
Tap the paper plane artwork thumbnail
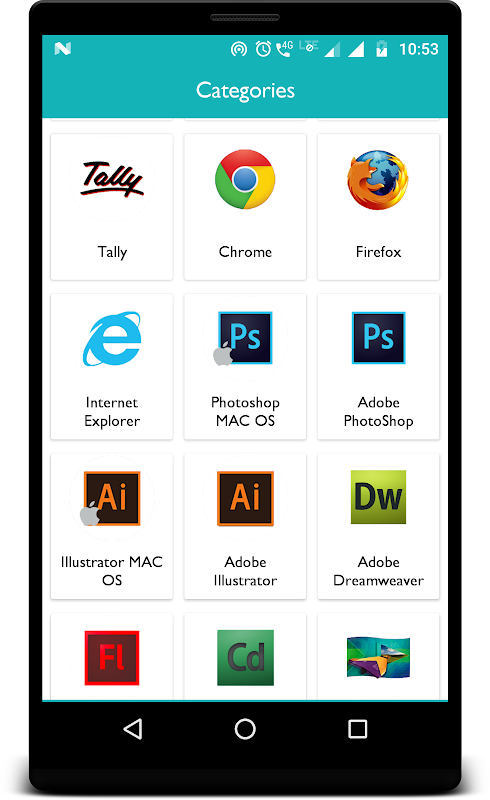(x=378, y=657)
